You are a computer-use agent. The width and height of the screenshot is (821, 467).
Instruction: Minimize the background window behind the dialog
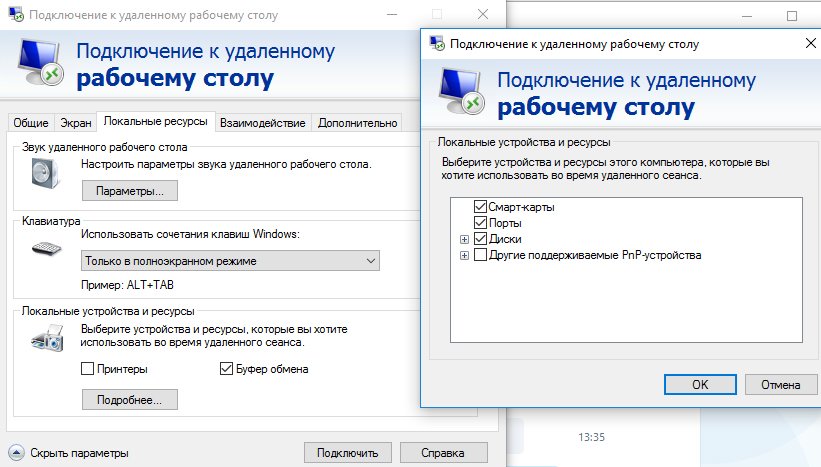pos(747,16)
